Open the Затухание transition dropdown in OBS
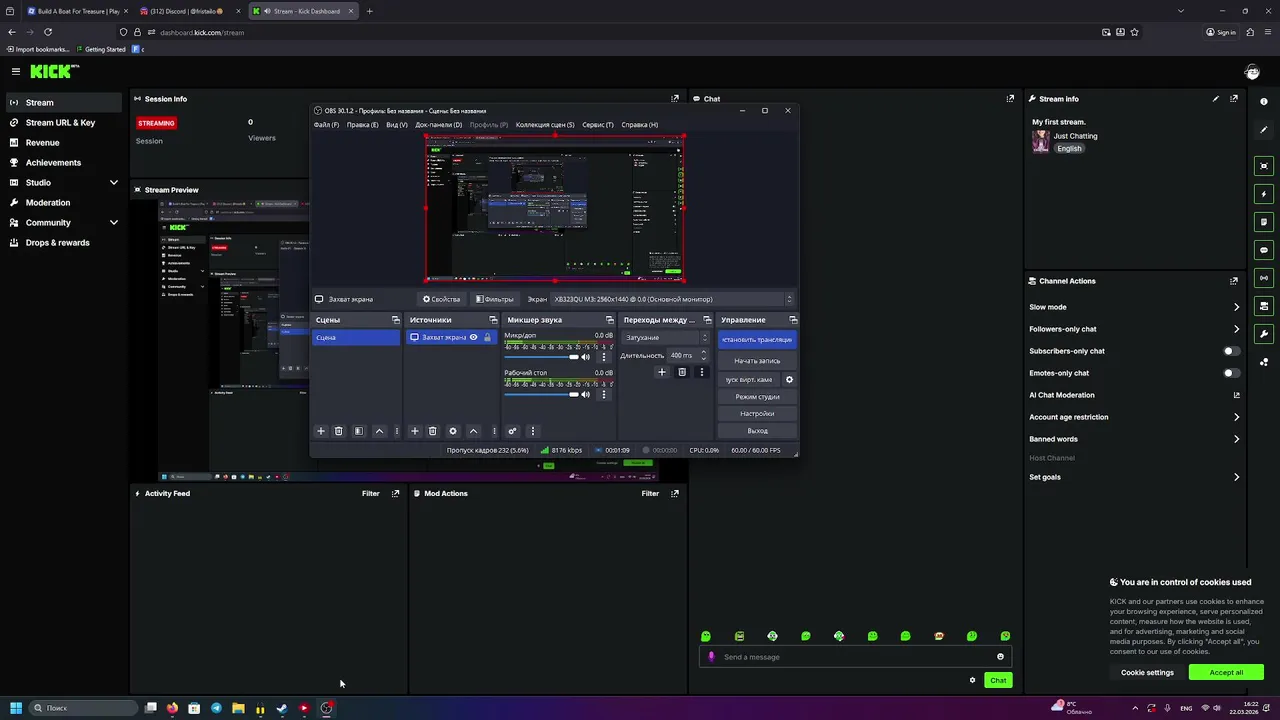 tap(665, 337)
